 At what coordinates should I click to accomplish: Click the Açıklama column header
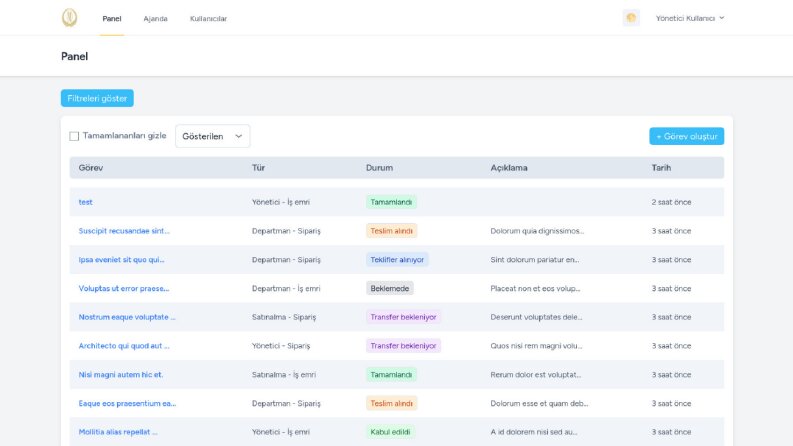(x=509, y=168)
